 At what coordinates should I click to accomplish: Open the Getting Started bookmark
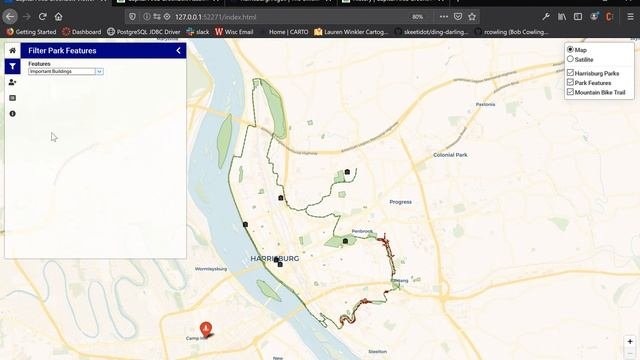click(31, 32)
